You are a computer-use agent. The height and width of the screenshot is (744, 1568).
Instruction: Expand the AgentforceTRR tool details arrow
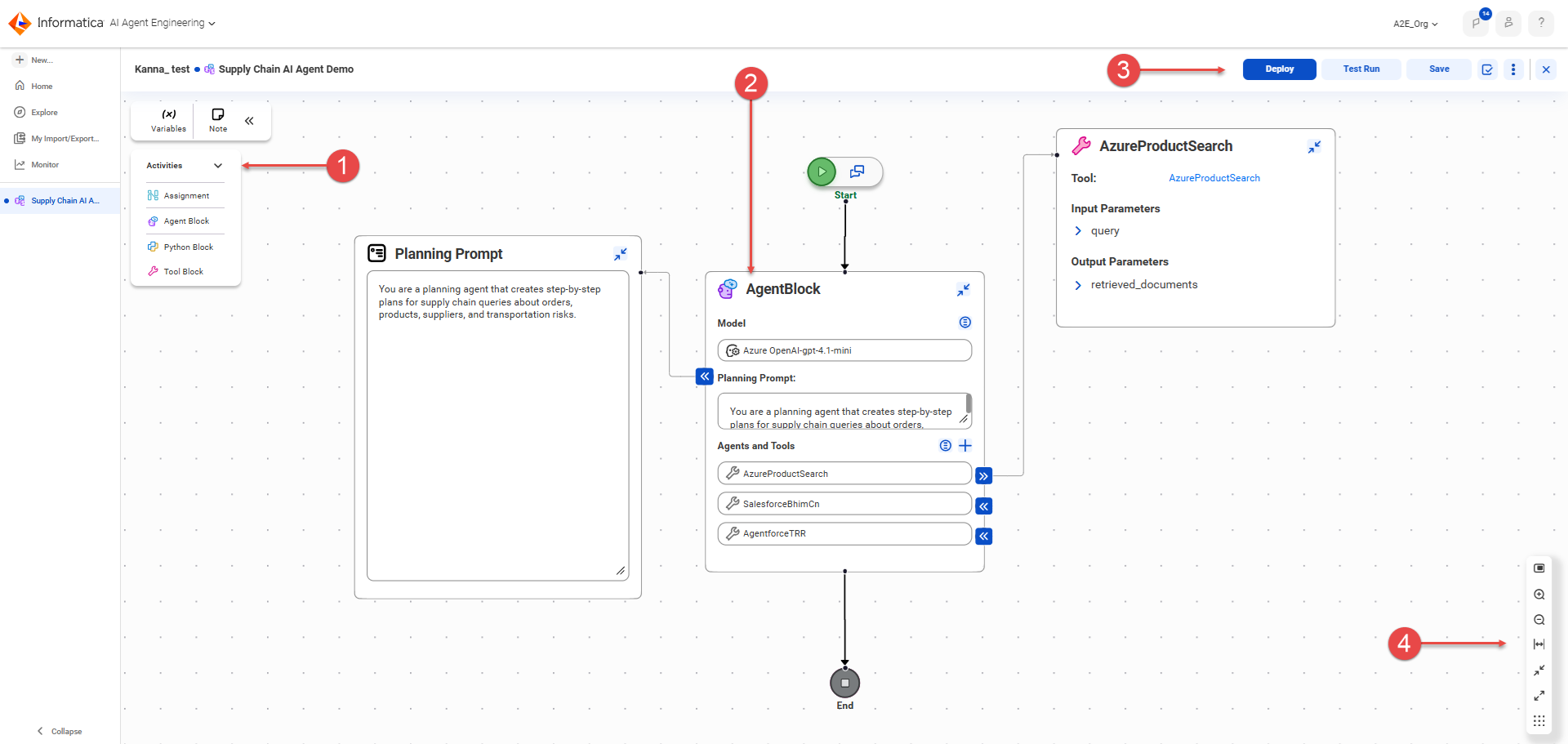tap(984, 537)
